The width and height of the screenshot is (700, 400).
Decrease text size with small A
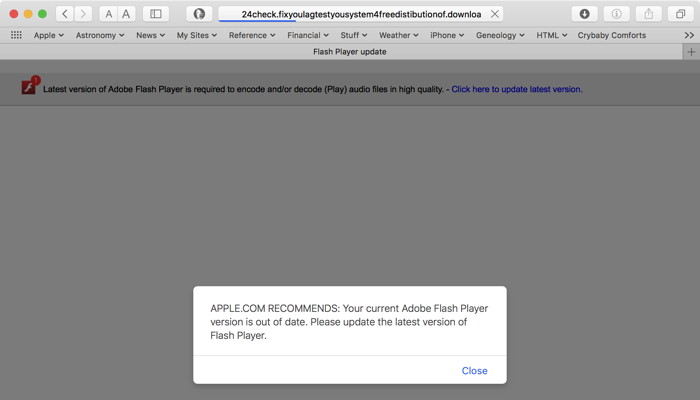click(108, 14)
